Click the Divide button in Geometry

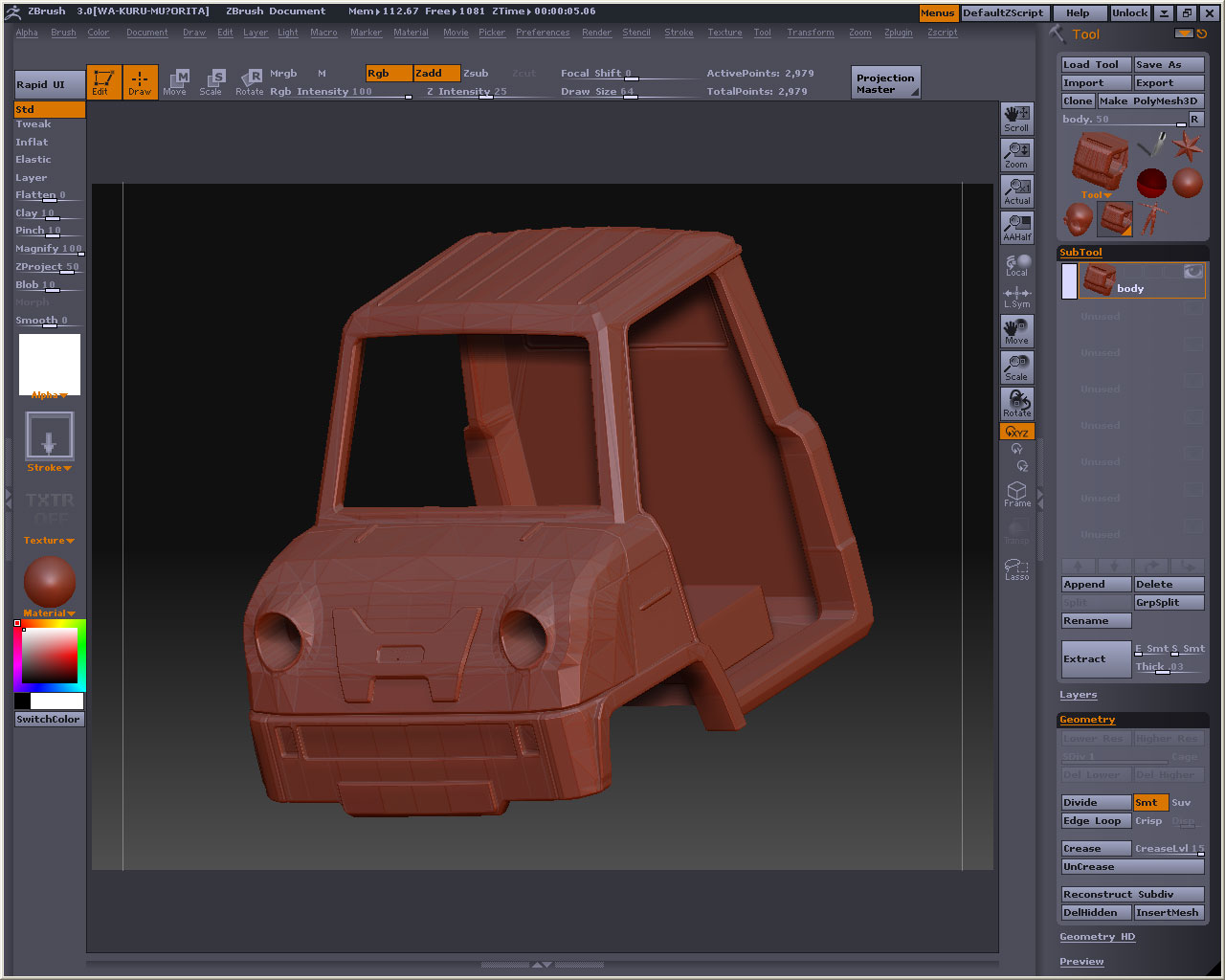1095,803
